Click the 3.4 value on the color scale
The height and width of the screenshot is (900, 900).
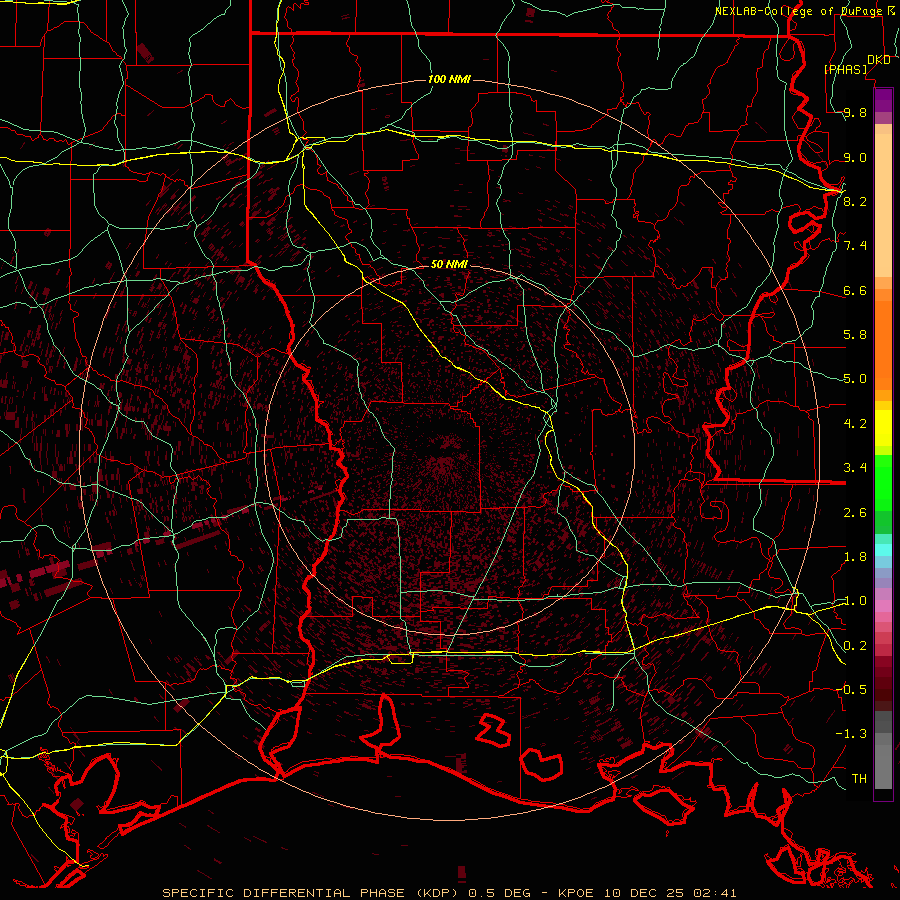(855, 468)
